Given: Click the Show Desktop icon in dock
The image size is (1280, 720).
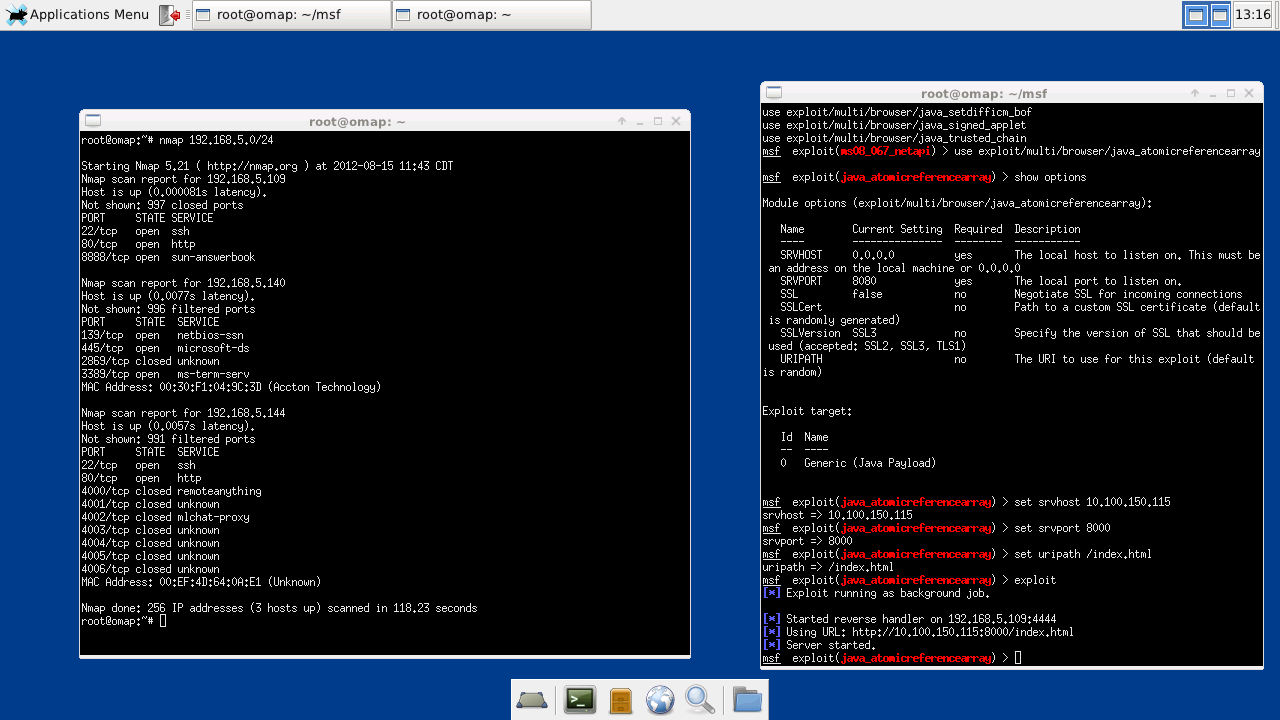Looking at the screenshot, I should [532, 700].
